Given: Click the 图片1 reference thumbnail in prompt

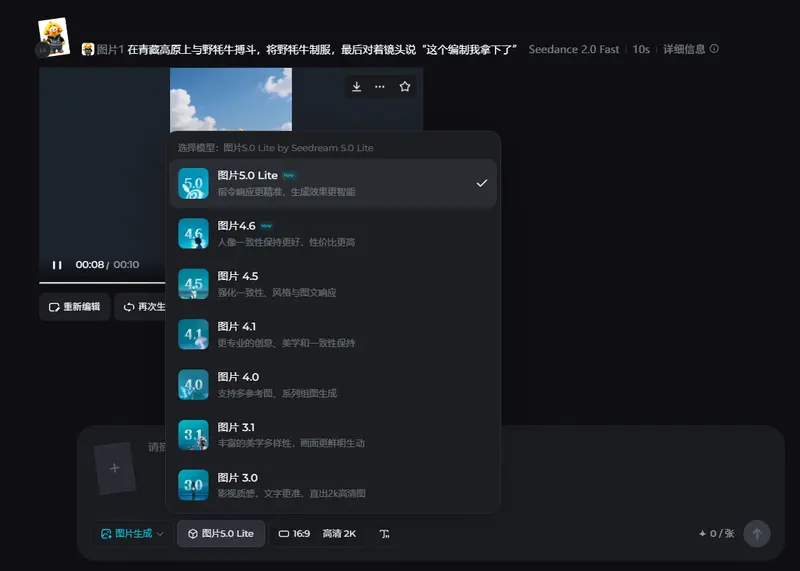Looking at the screenshot, I should coord(88,49).
